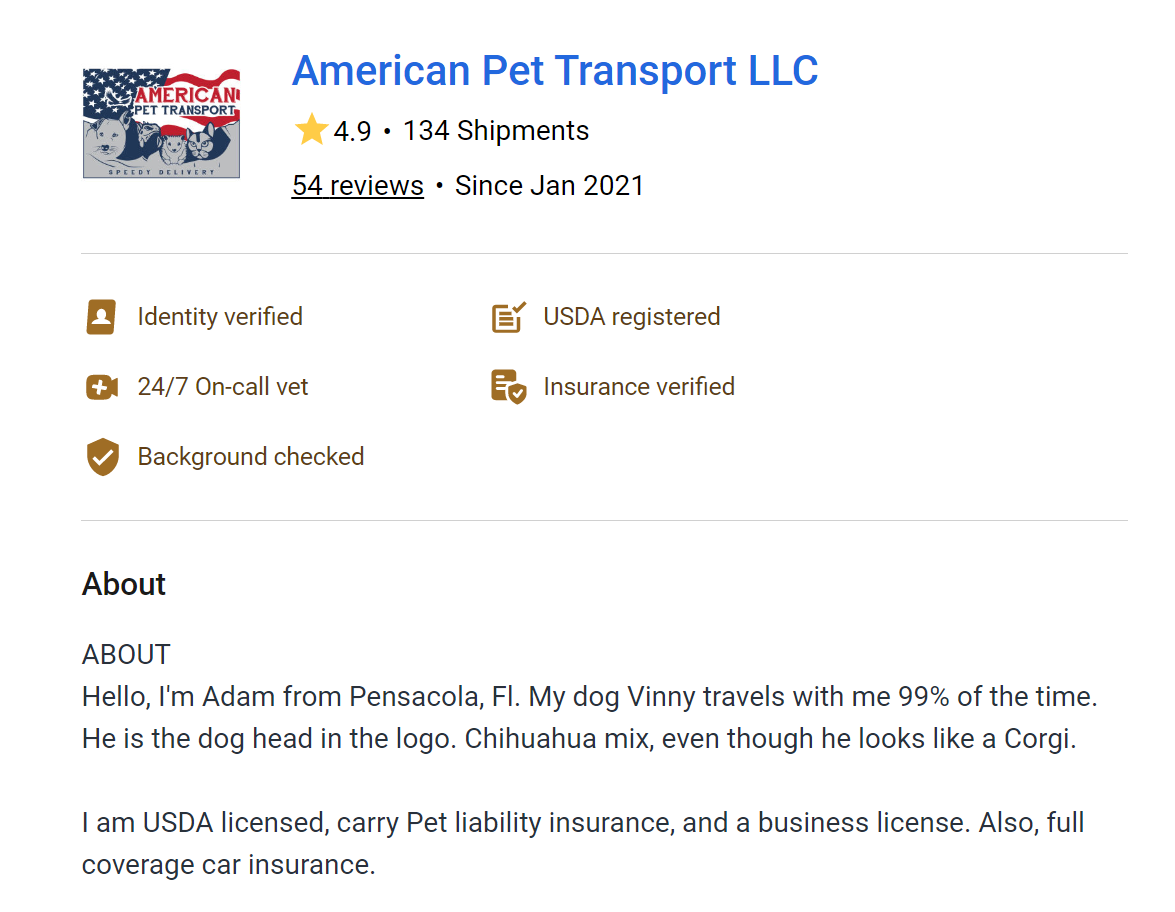Click the bold About section heading
The image size is (1175, 912).
(x=124, y=584)
